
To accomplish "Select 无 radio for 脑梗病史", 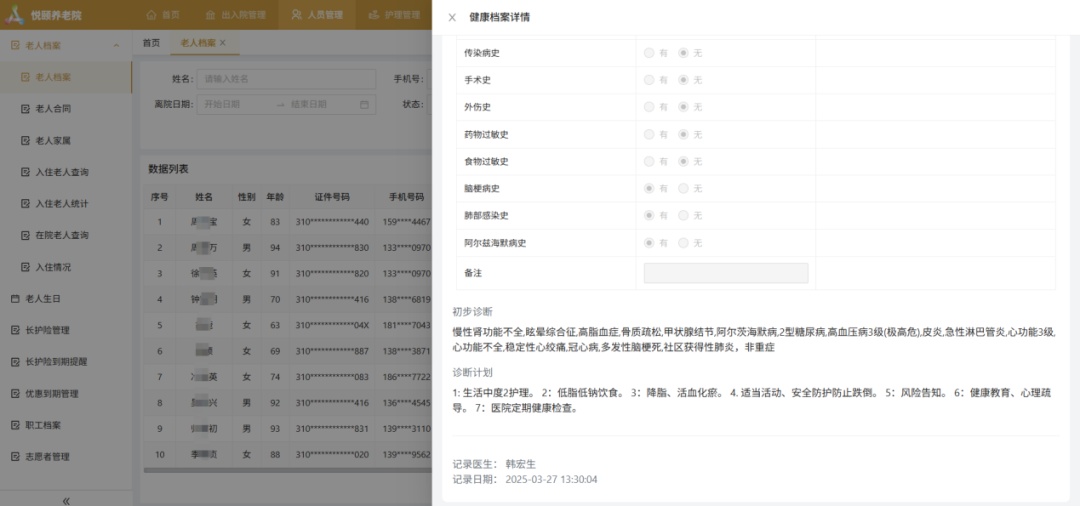I will (684, 188).
